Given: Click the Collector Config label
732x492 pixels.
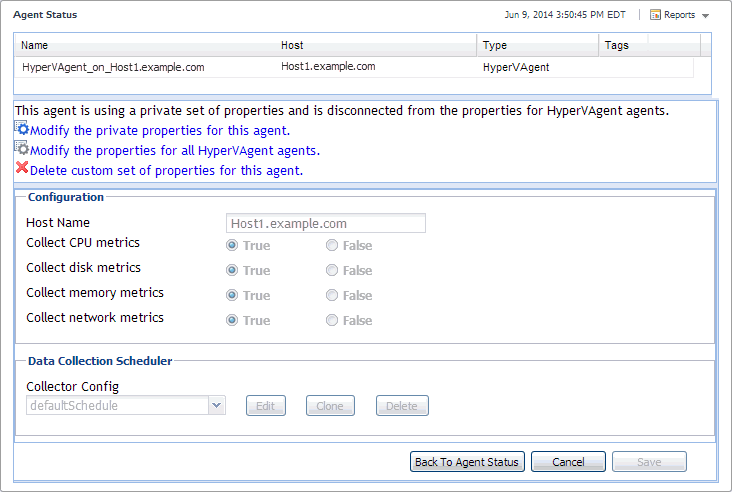Looking at the screenshot, I should coord(72,387).
